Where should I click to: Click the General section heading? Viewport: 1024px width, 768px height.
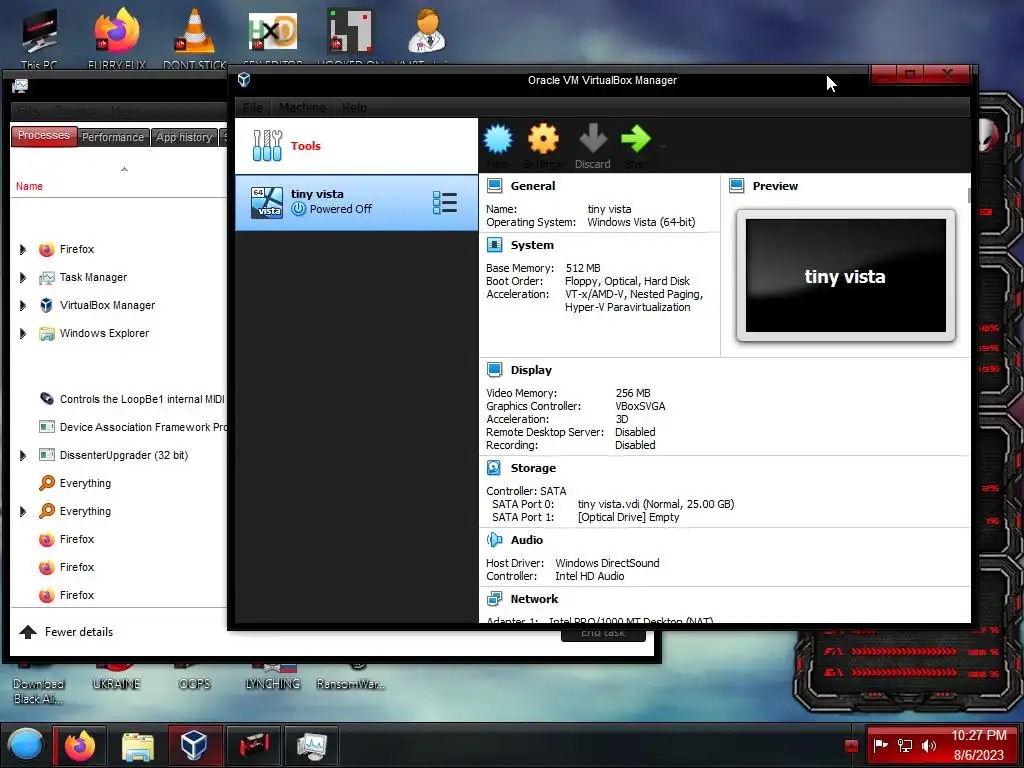pos(533,186)
